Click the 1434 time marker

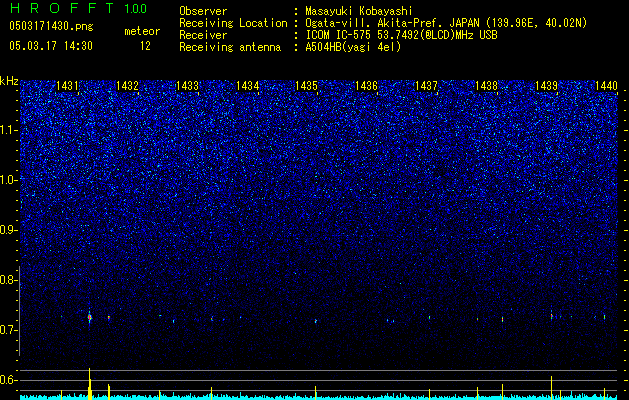point(248,85)
